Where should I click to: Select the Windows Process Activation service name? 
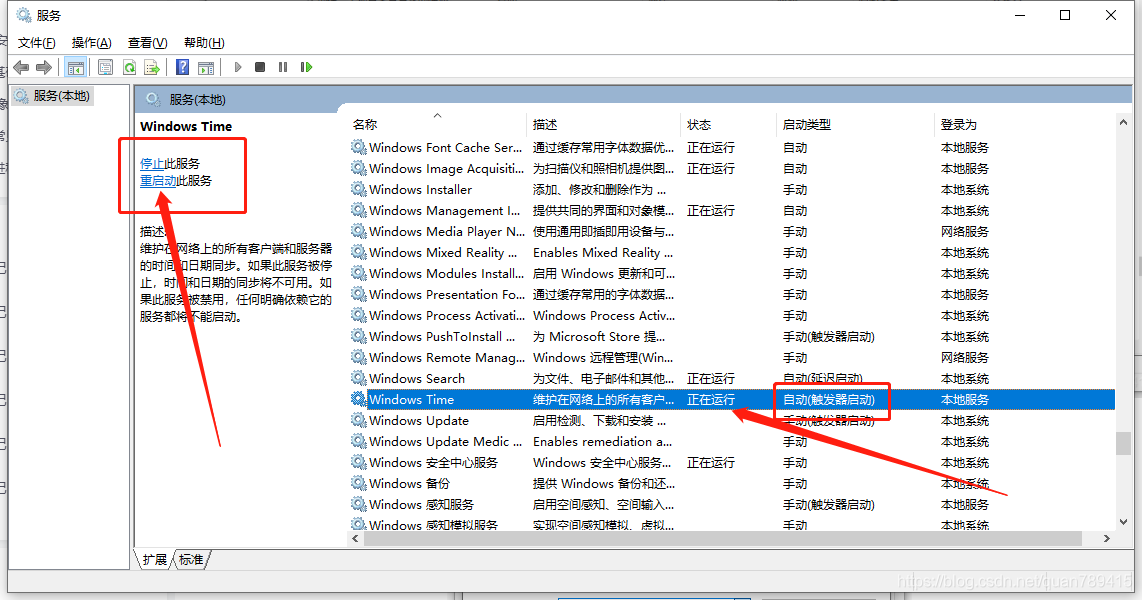click(446, 315)
